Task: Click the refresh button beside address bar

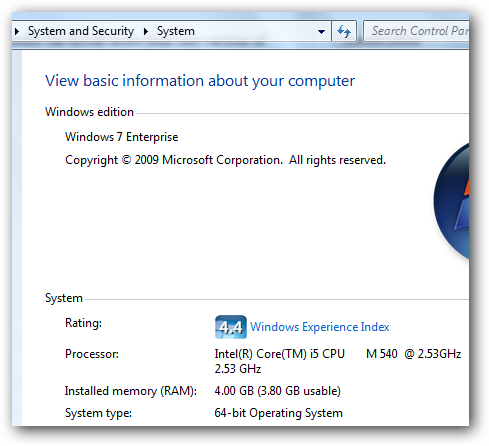Action: [344, 31]
